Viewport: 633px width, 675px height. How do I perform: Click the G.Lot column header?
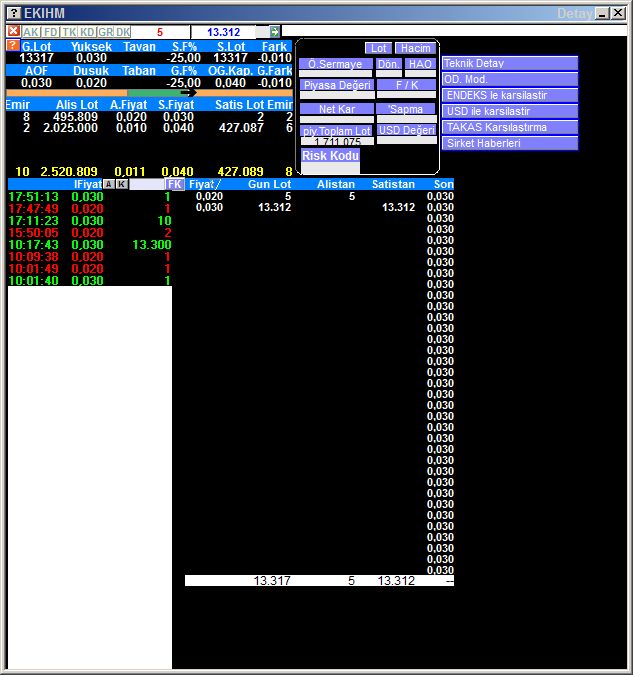36,46
